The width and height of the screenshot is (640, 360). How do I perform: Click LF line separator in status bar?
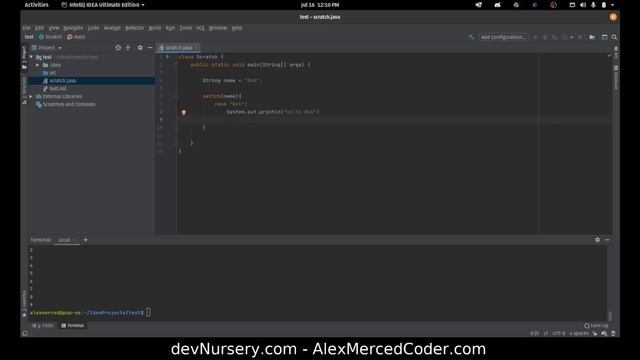coord(546,333)
